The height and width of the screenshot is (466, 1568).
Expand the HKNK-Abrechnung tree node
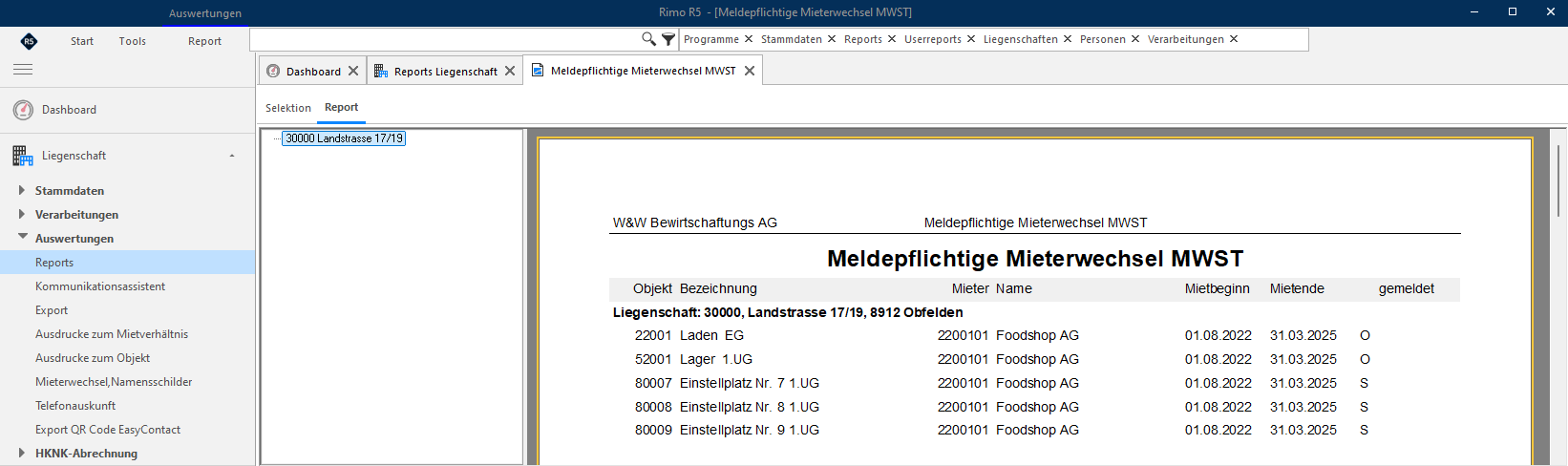coord(22,453)
